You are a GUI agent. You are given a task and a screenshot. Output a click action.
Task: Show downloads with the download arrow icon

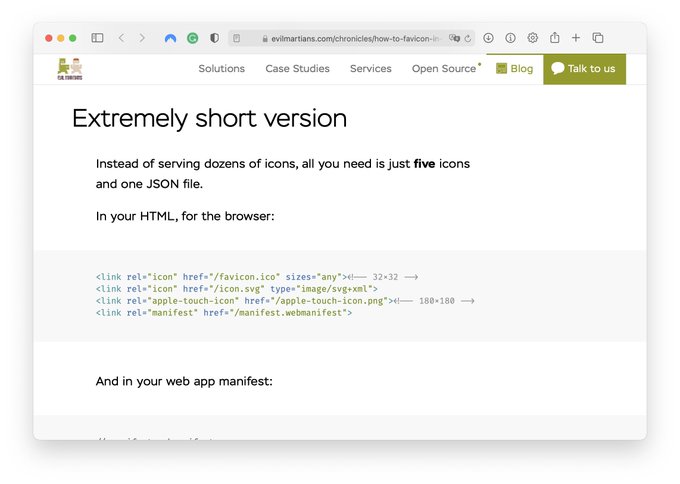coord(488,38)
